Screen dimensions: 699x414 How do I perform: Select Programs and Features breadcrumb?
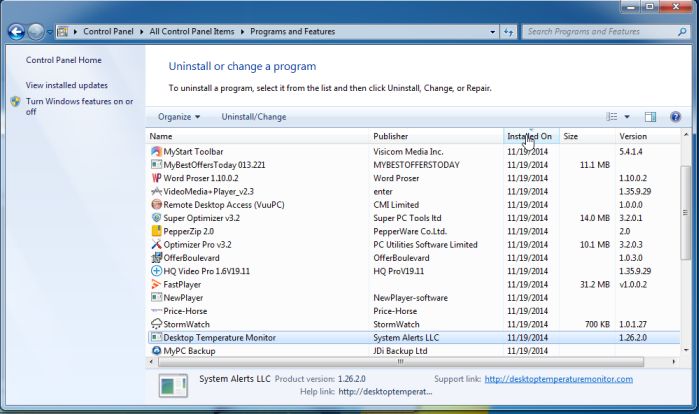tap(292, 32)
